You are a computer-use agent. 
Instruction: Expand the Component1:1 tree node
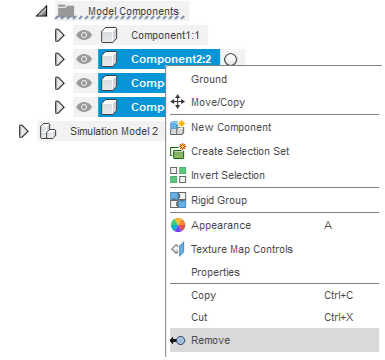(60, 35)
